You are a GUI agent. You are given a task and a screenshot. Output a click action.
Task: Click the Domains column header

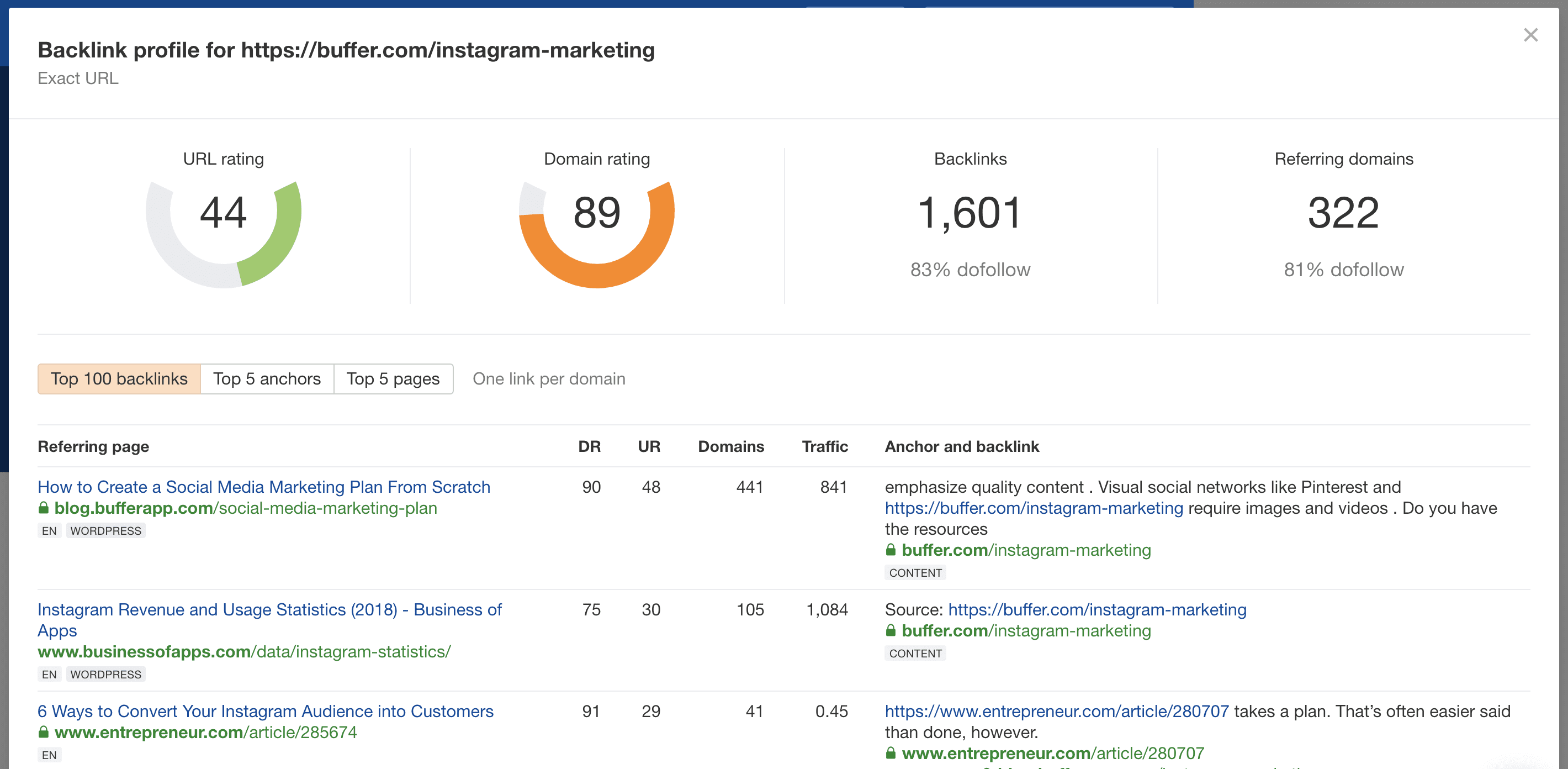click(x=730, y=446)
